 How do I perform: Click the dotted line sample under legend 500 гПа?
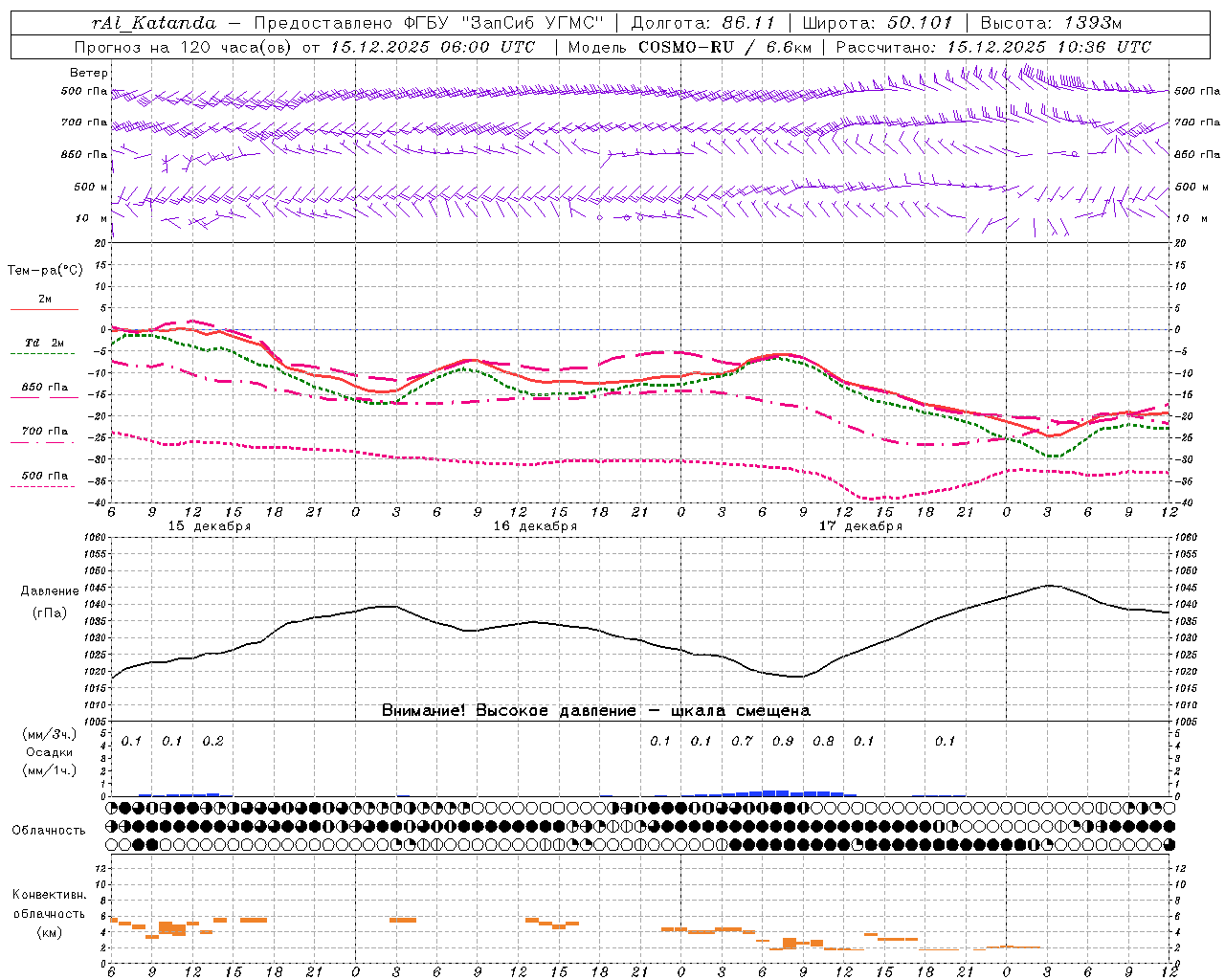point(44,487)
